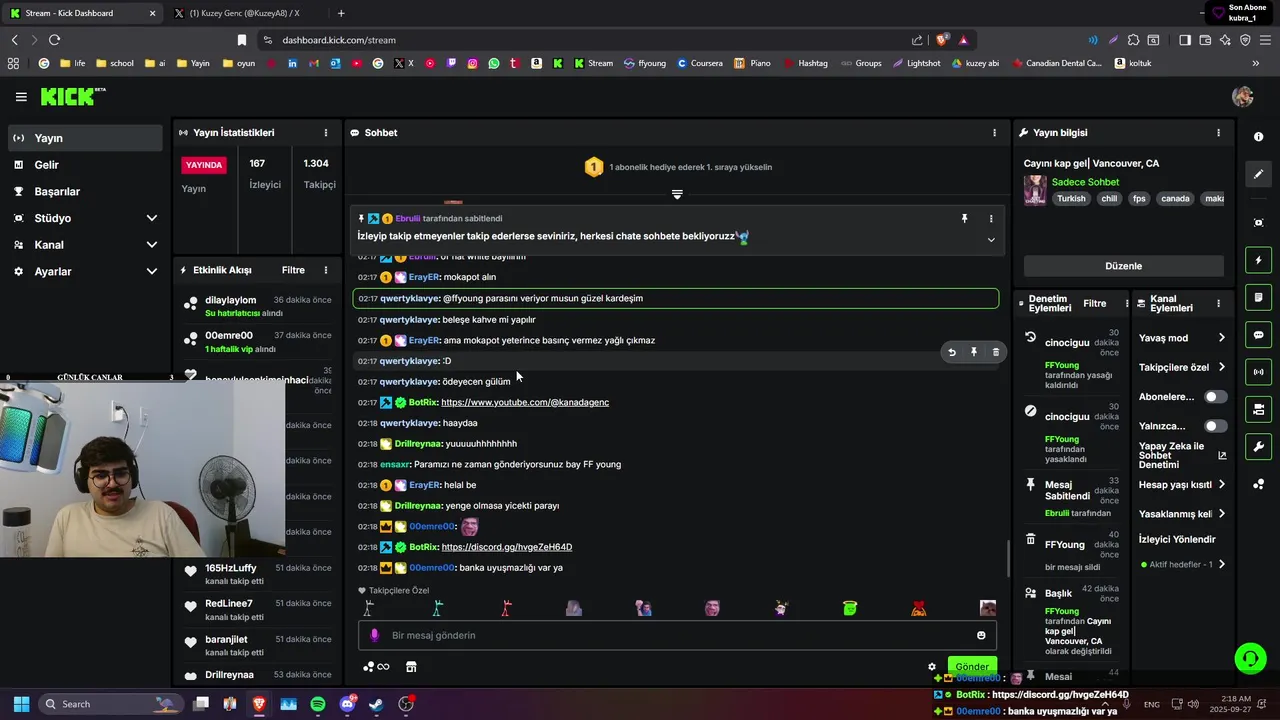The height and width of the screenshot is (720, 1280).
Task: Click user profile avatar at top right
Action: (x=1243, y=96)
